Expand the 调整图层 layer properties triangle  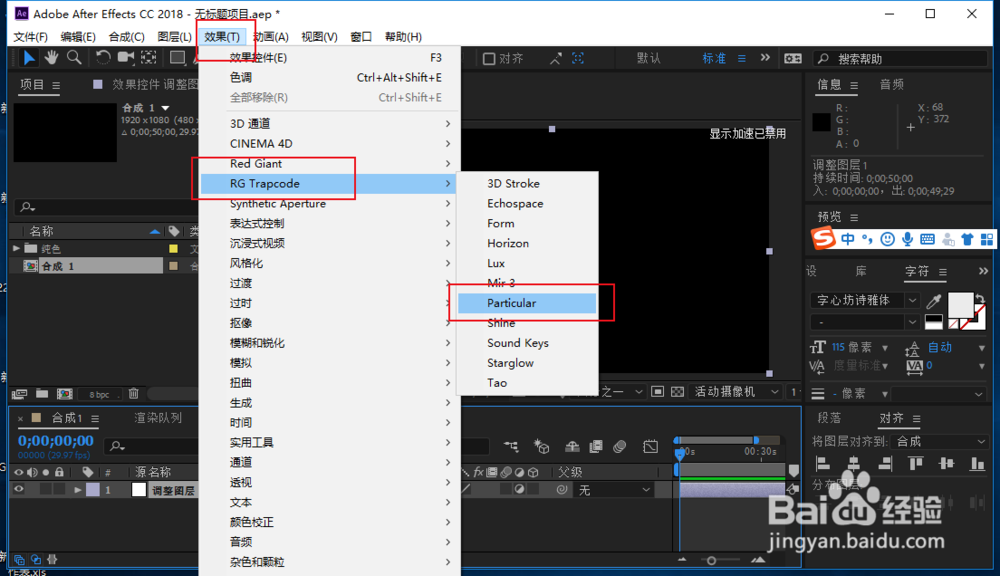[x=77, y=490]
